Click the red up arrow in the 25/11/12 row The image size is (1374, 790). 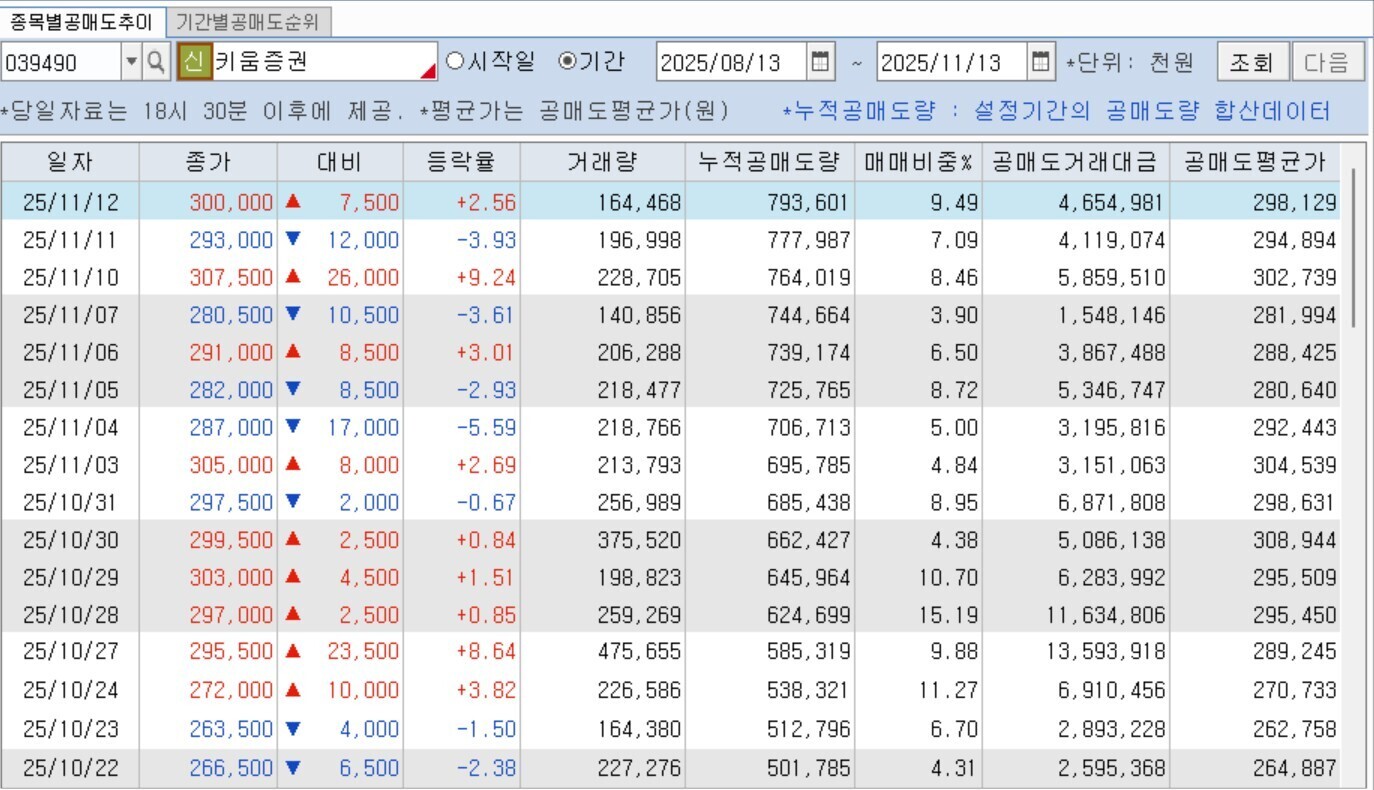293,201
